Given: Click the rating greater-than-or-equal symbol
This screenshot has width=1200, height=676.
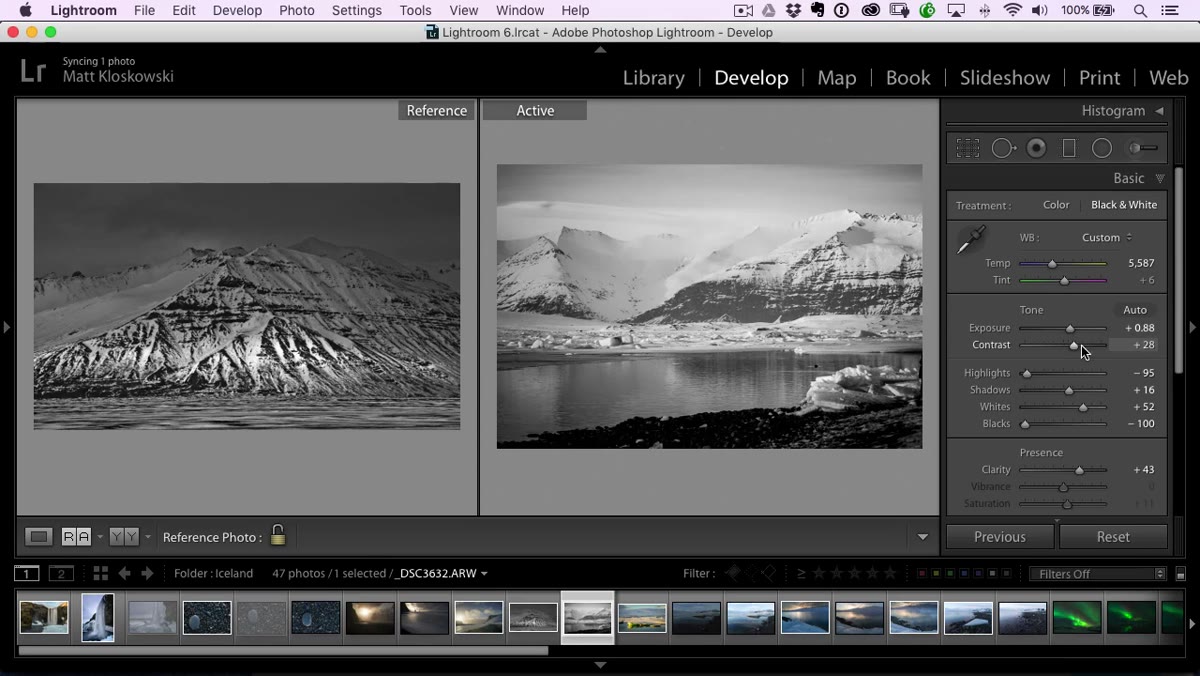Looking at the screenshot, I should coord(801,573).
